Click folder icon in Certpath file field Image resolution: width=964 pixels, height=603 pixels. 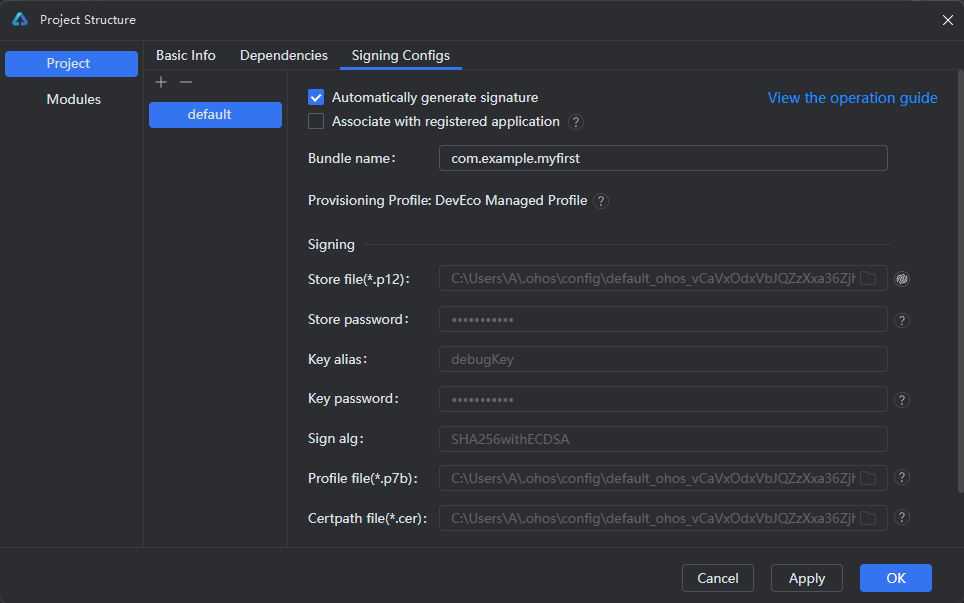[x=868, y=518]
